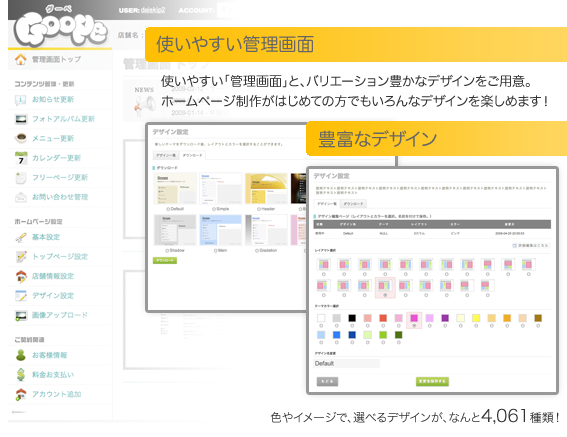Screen dimensions: 567x437
Task: Click the トップページ設定 checklist icon
Action: (x=21, y=256)
